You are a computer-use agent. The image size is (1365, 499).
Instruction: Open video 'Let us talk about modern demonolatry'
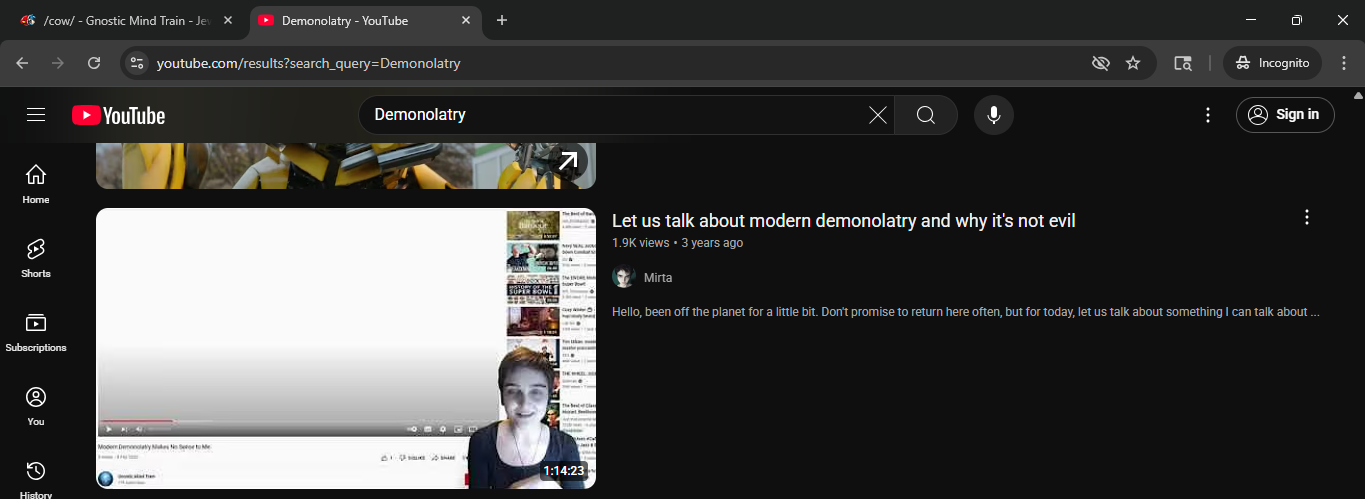(843, 221)
